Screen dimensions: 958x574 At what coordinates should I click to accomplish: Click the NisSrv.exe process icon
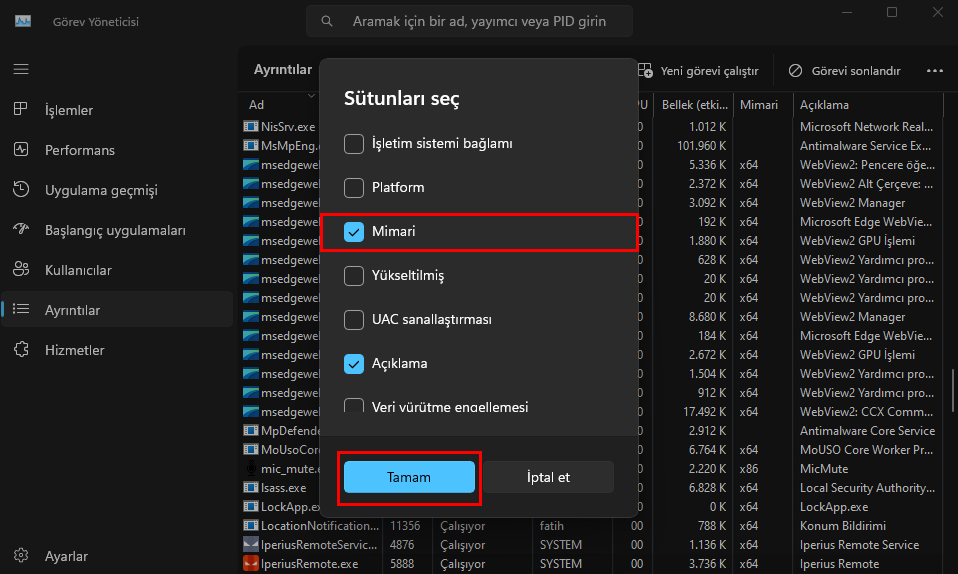point(250,127)
